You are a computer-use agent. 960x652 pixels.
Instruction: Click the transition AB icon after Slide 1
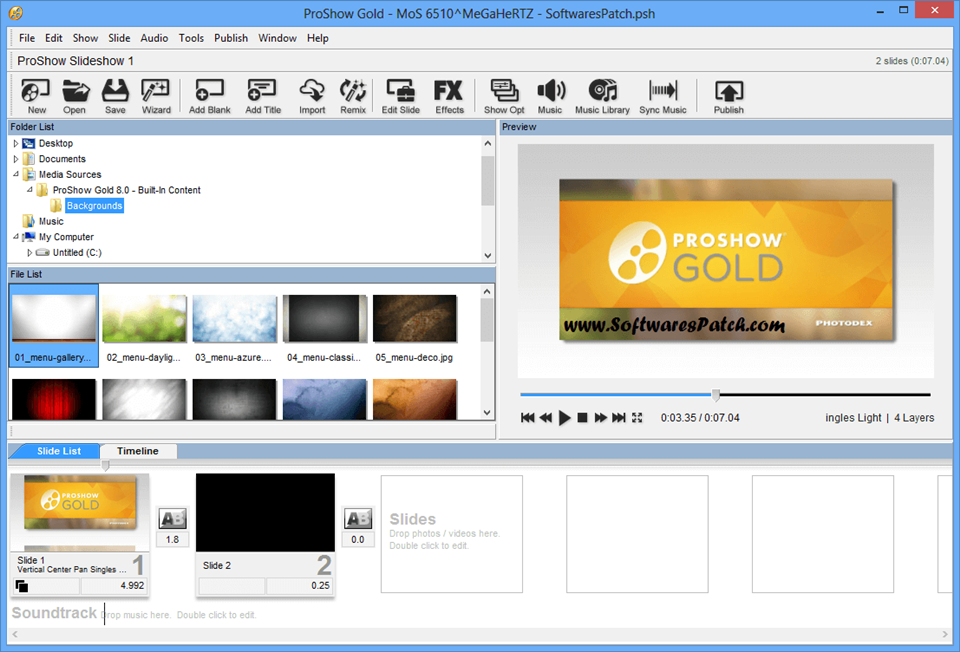pyautogui.click(x=172, y=519)
